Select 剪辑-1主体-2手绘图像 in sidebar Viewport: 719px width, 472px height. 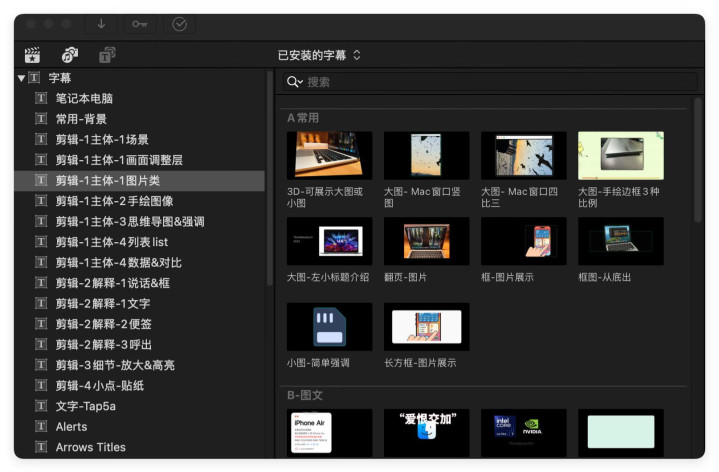tap(119, 201)
